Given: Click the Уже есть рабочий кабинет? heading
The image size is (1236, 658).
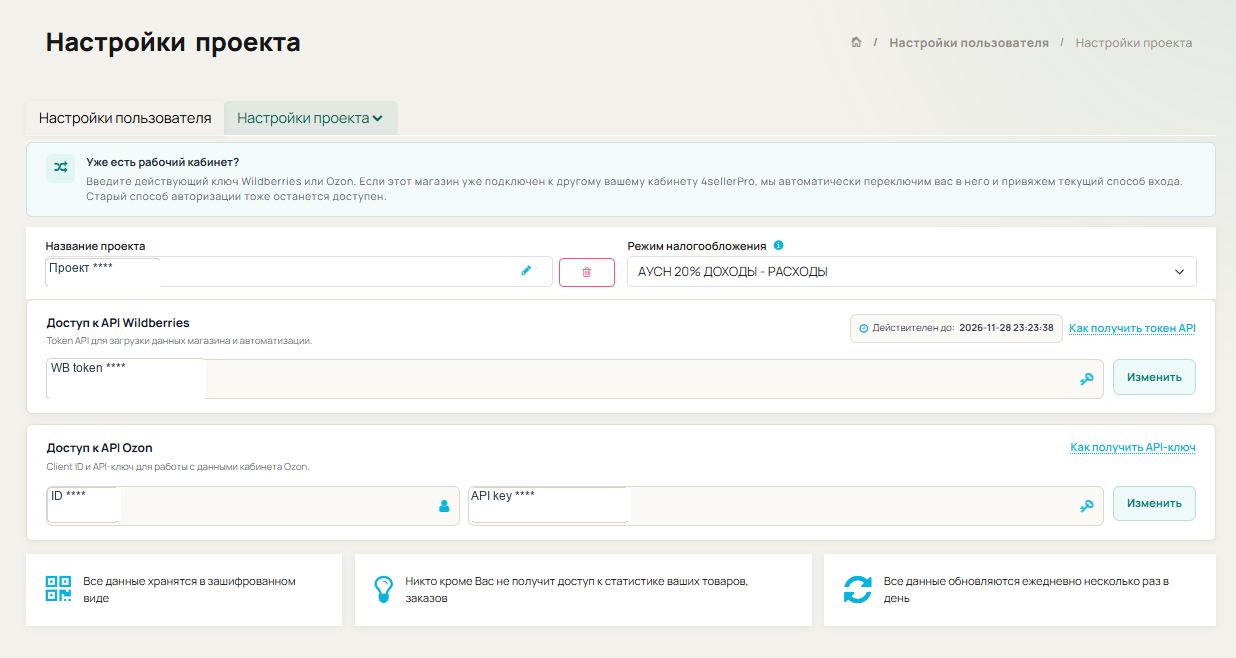Looking at the screenshot, I should tap(163, 161).
